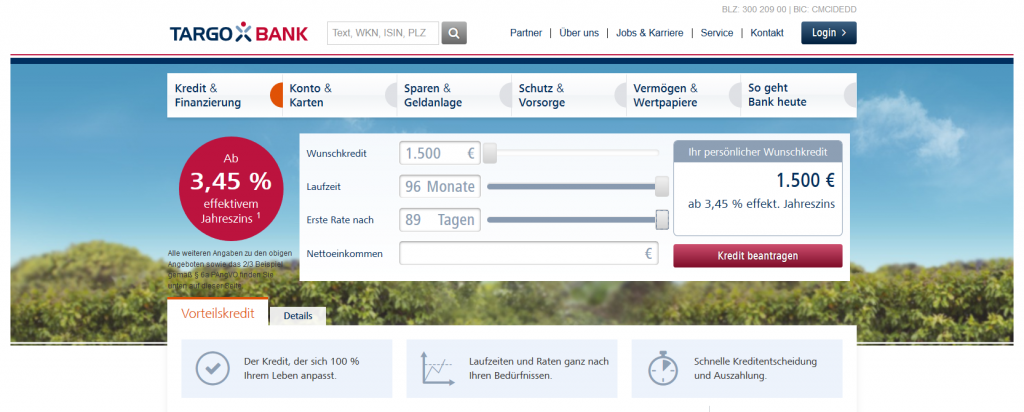The width and height of the screenshot is (1024, 412).
Task: Click the Erste Rate nach slider handle
Action: click(662, 220)
